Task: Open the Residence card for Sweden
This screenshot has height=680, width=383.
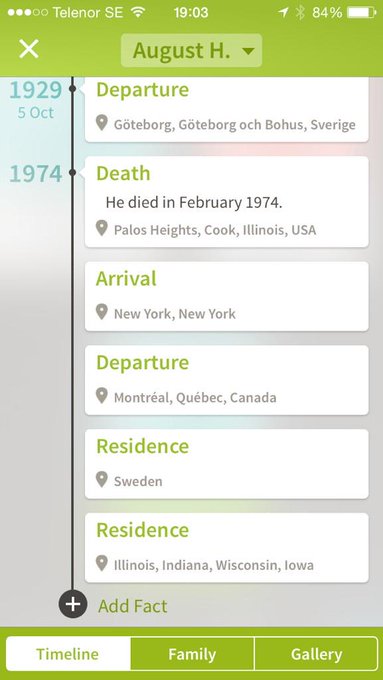Action: tap(226, 464)
